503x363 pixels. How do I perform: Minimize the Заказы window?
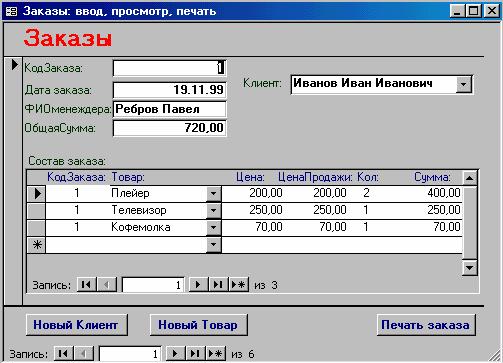tap(457, 11)
